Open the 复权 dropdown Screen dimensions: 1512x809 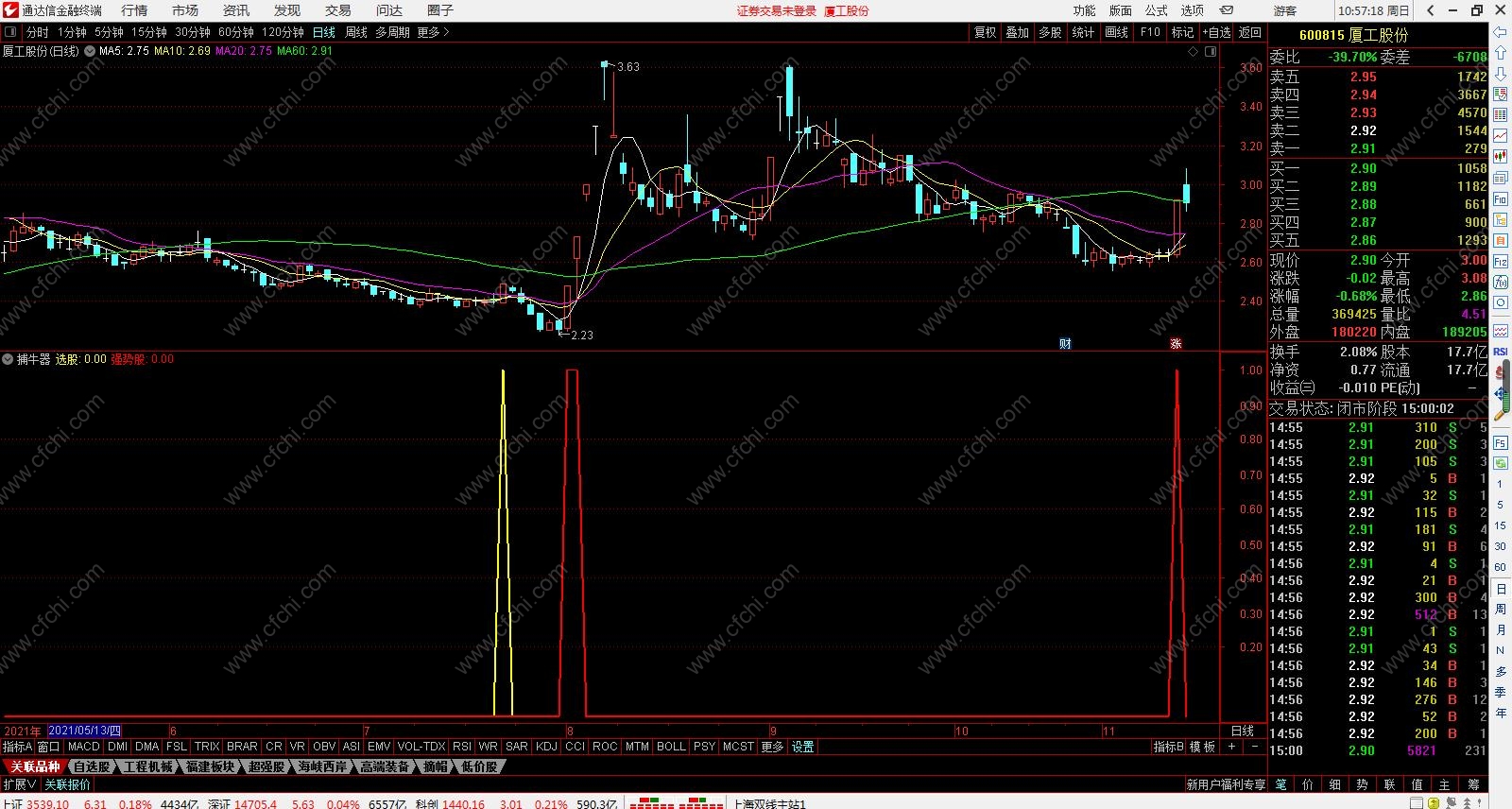pos(986,32)
